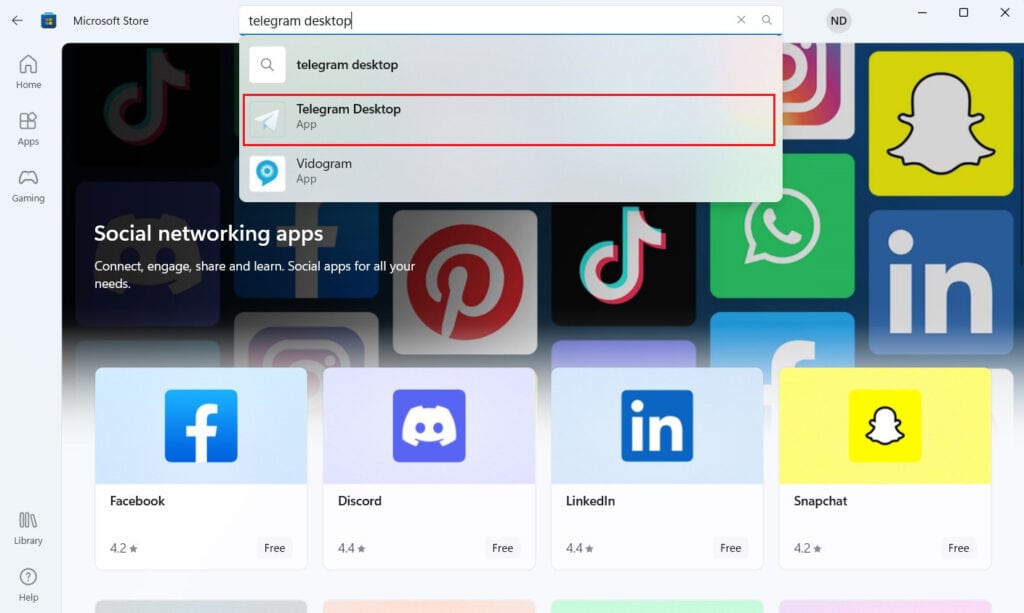Go back with the back arrow

[x=17, y=20]
